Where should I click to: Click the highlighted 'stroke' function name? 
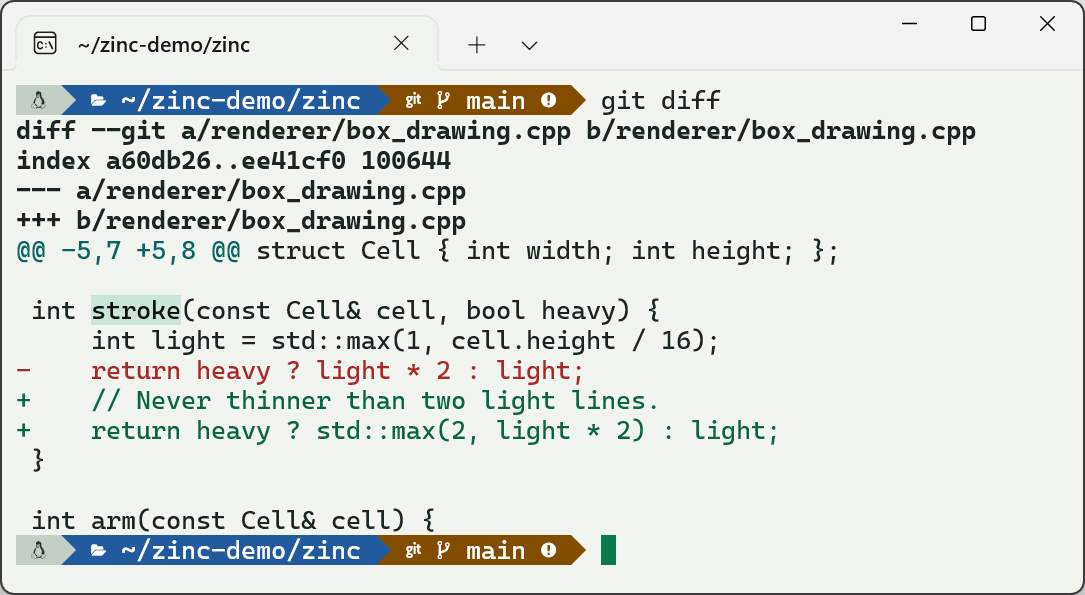tap(136, 311)
